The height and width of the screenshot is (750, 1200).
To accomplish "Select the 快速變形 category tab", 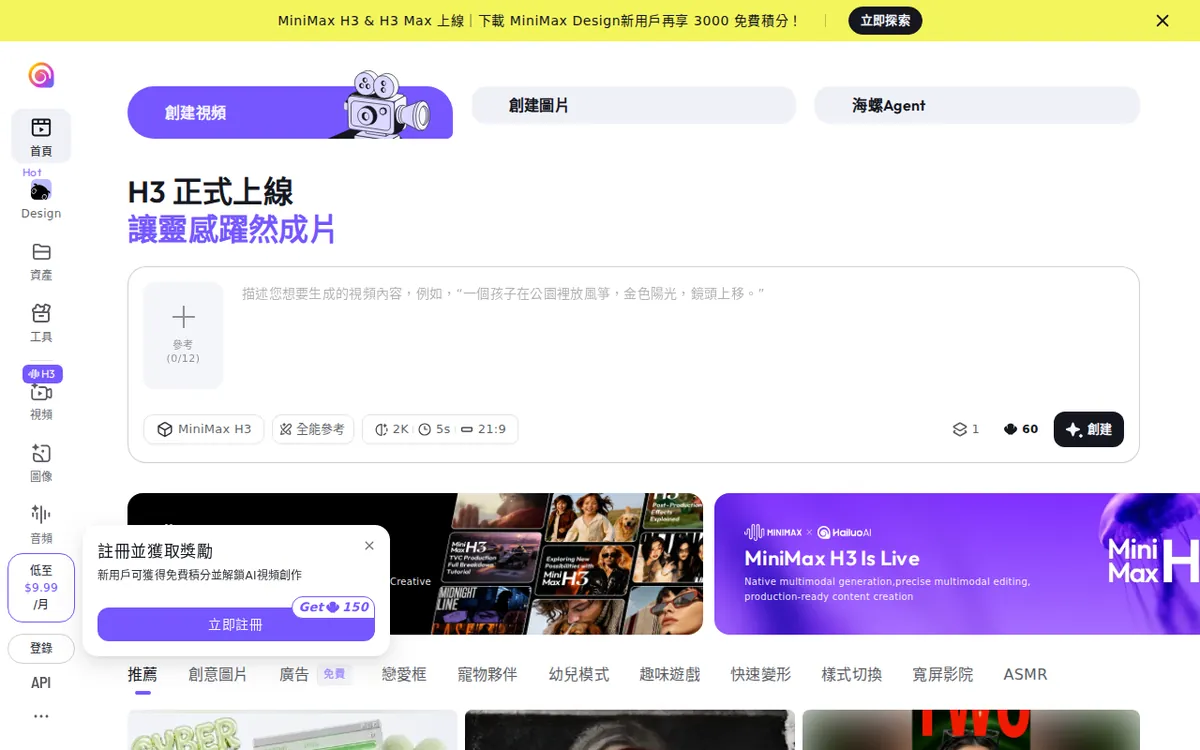I will coord(761,675).
